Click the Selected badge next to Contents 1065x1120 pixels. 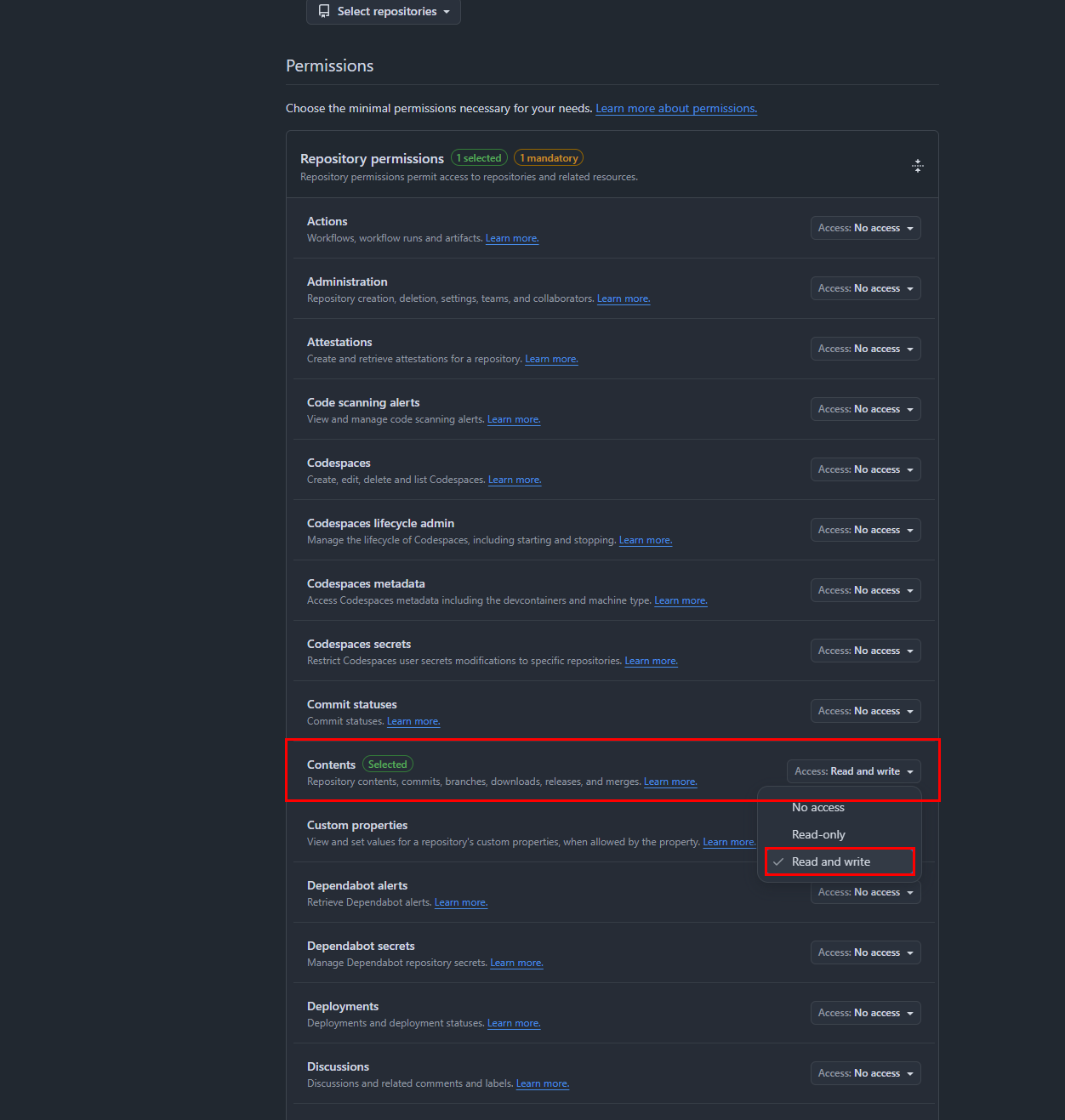(387, 764)
